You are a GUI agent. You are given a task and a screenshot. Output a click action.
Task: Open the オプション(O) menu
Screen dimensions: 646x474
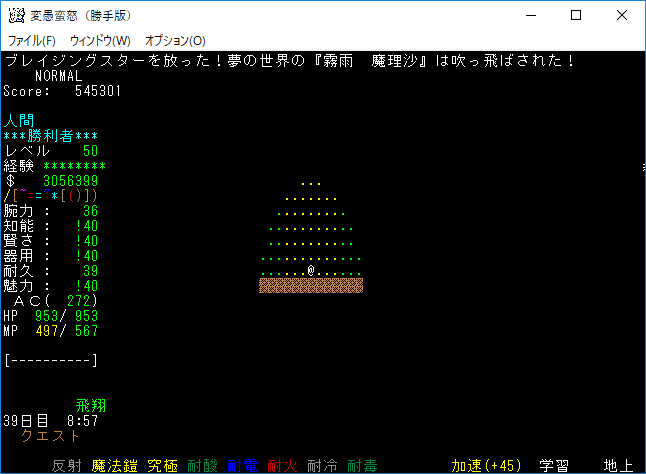(175, 41)
